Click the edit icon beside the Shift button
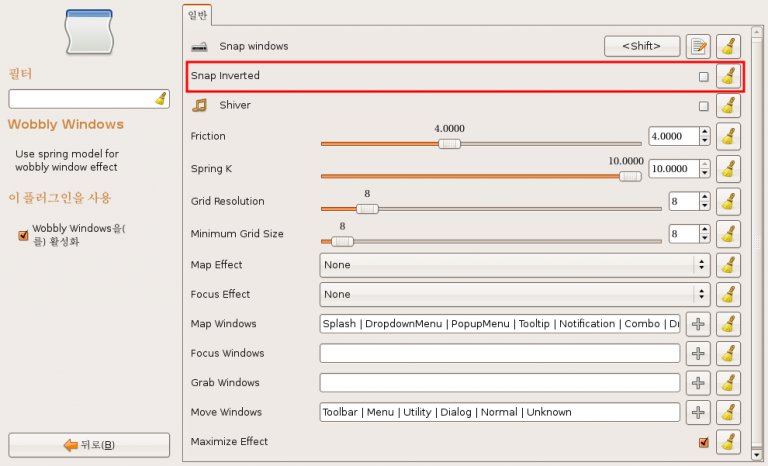Screen dimensions: 768x466 tap(698, 46)
